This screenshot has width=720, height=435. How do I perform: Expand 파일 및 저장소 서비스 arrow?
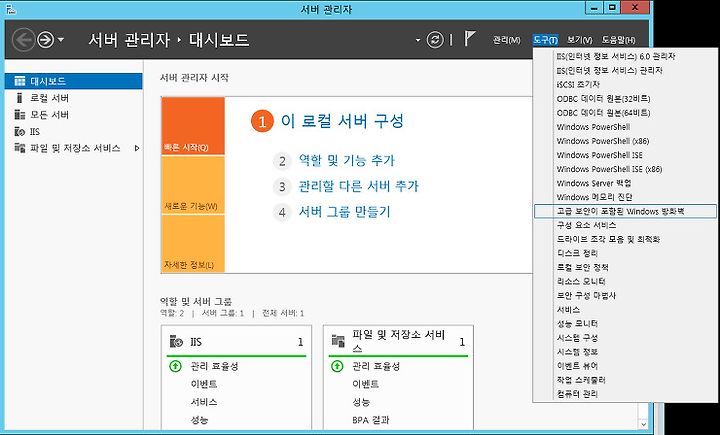pos(137,148)
